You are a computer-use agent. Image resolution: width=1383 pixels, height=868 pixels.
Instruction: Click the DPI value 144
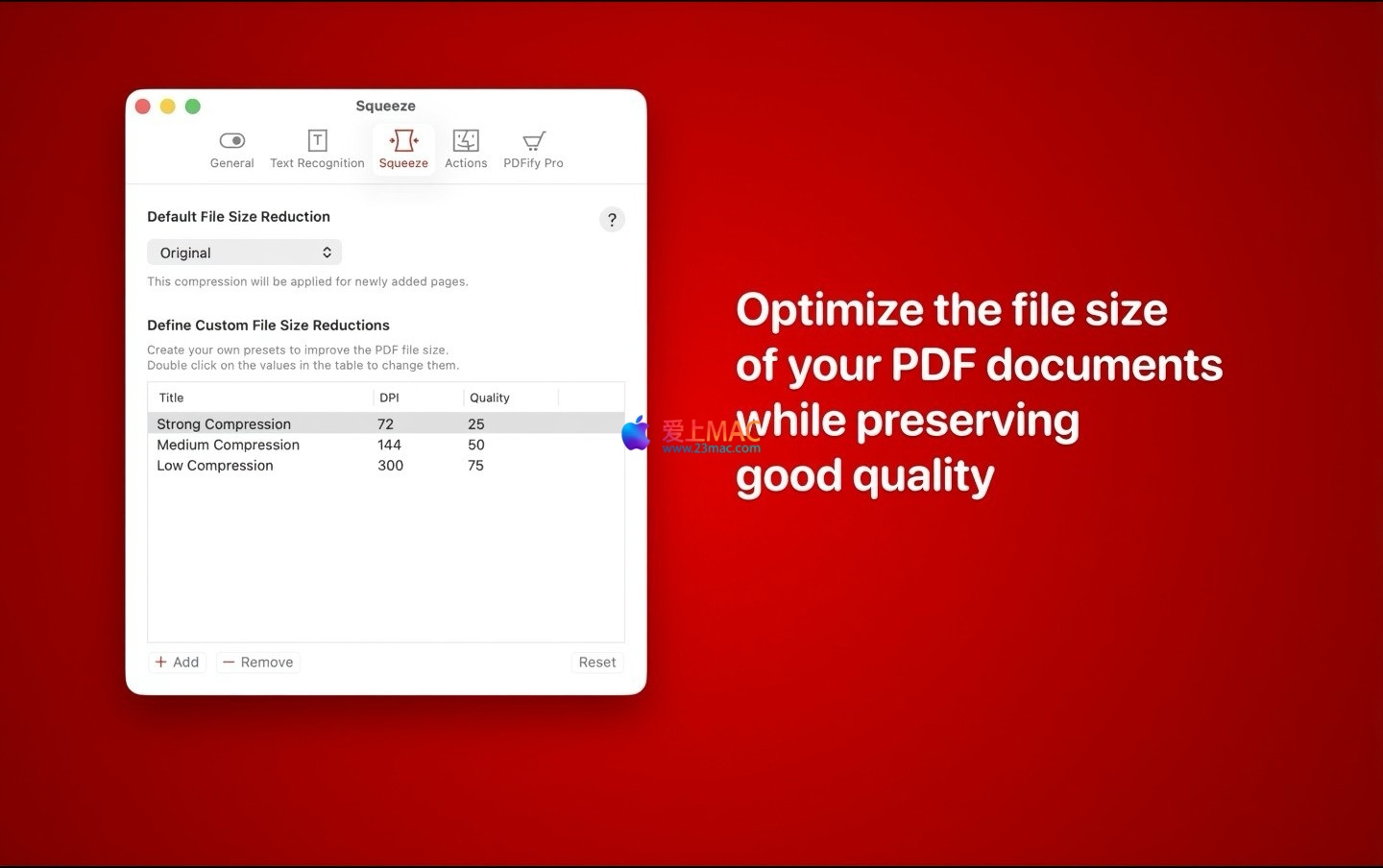click(x=389, y=445)
